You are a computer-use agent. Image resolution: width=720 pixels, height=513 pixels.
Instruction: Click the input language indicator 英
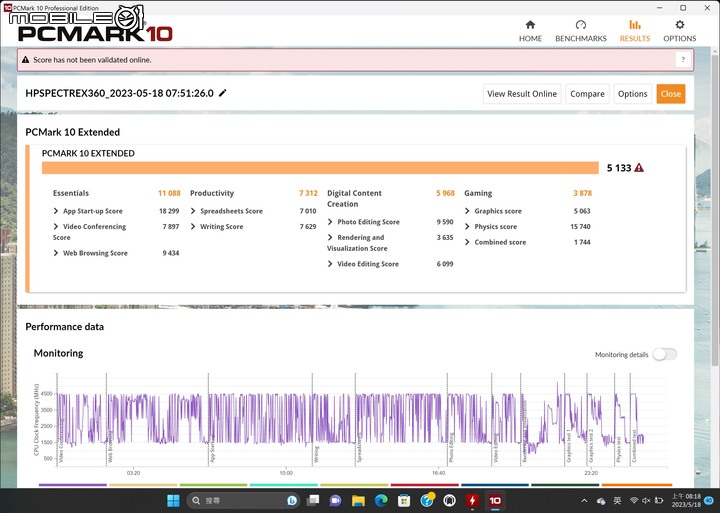618,501
